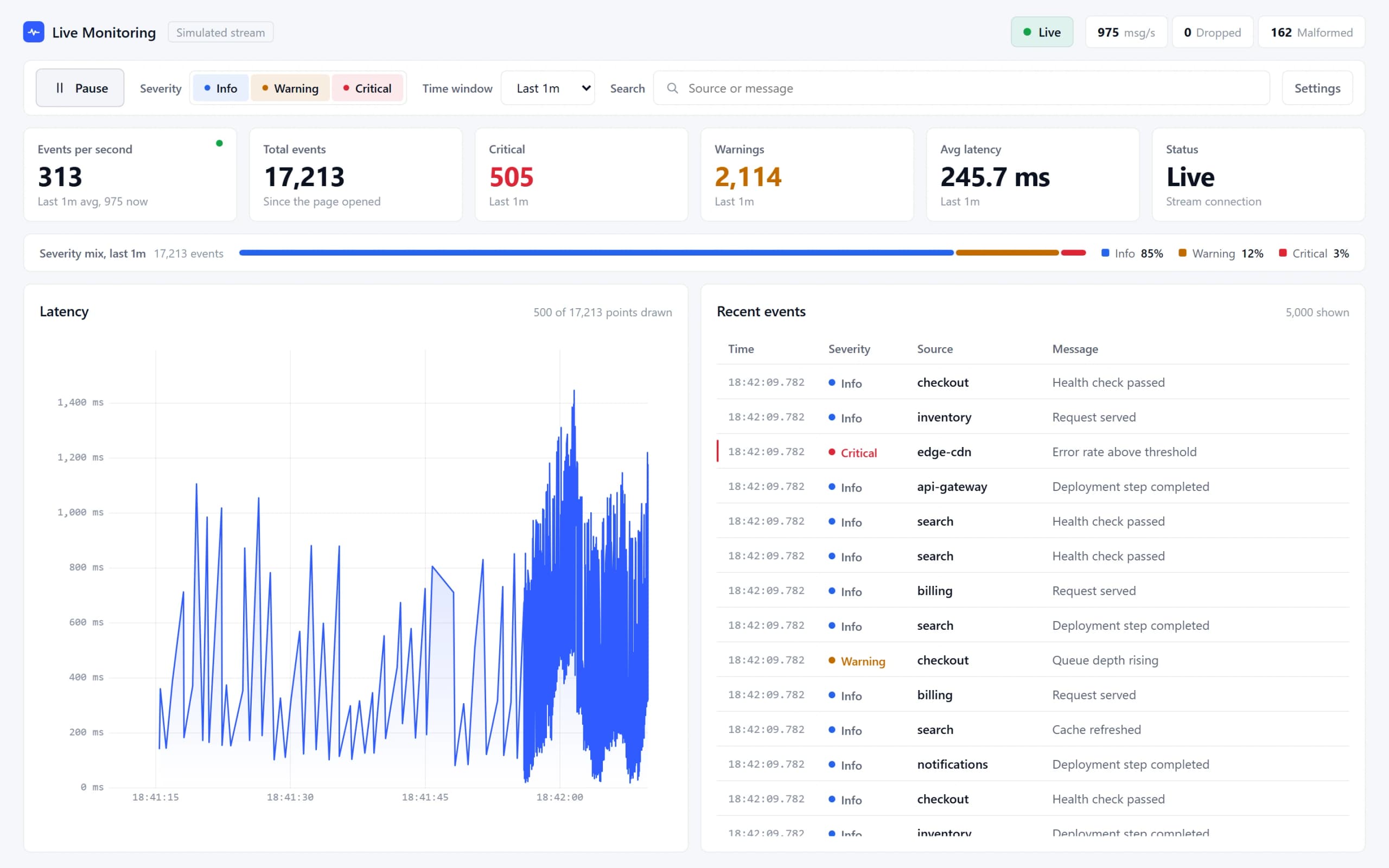Click the Total events value 17,213
Image resolution: width=1389 pixels, height=868 pixels.
point(304,177)
